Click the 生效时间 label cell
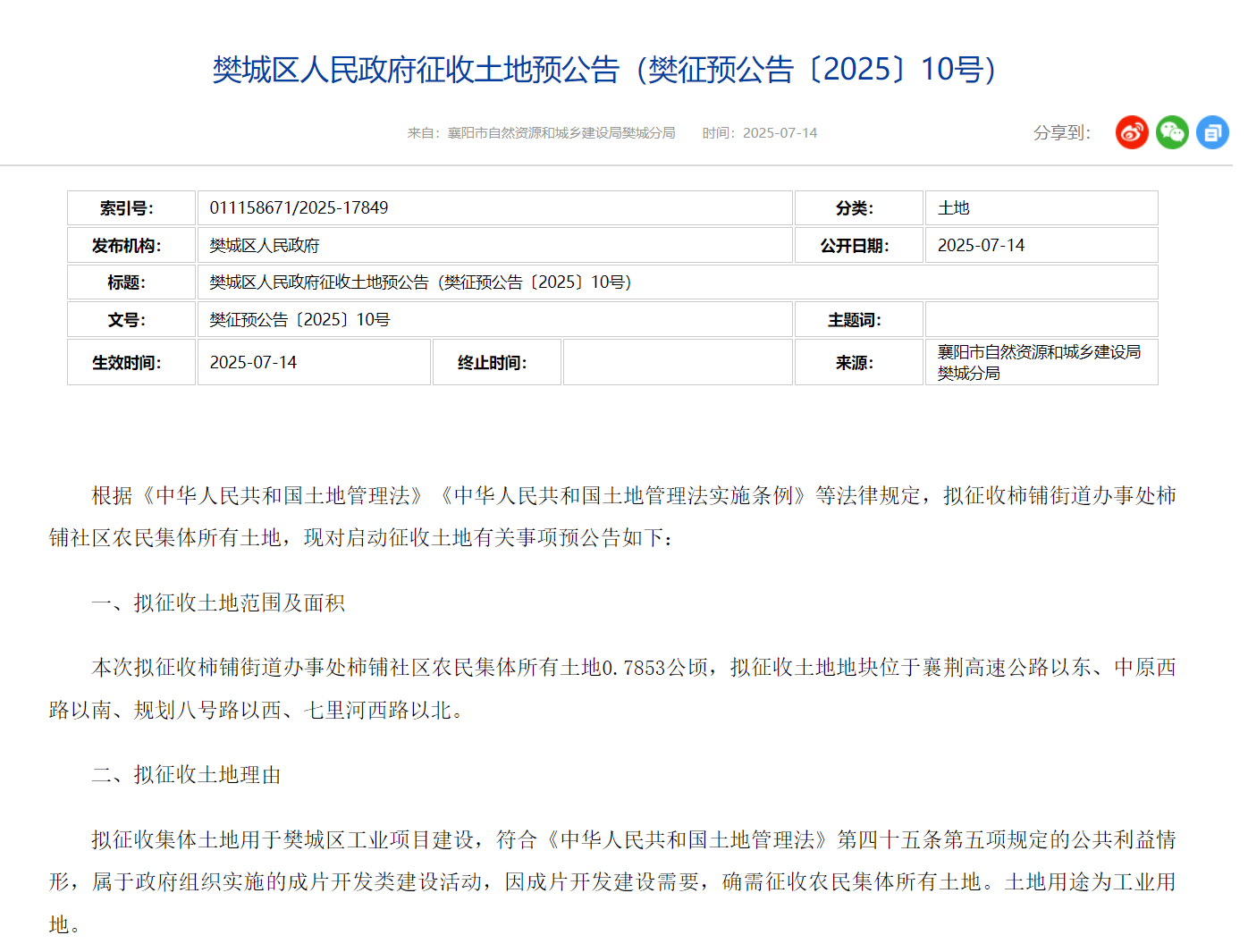The width and height of the screenshot is (1248, 952). click(x=131, y=362)
